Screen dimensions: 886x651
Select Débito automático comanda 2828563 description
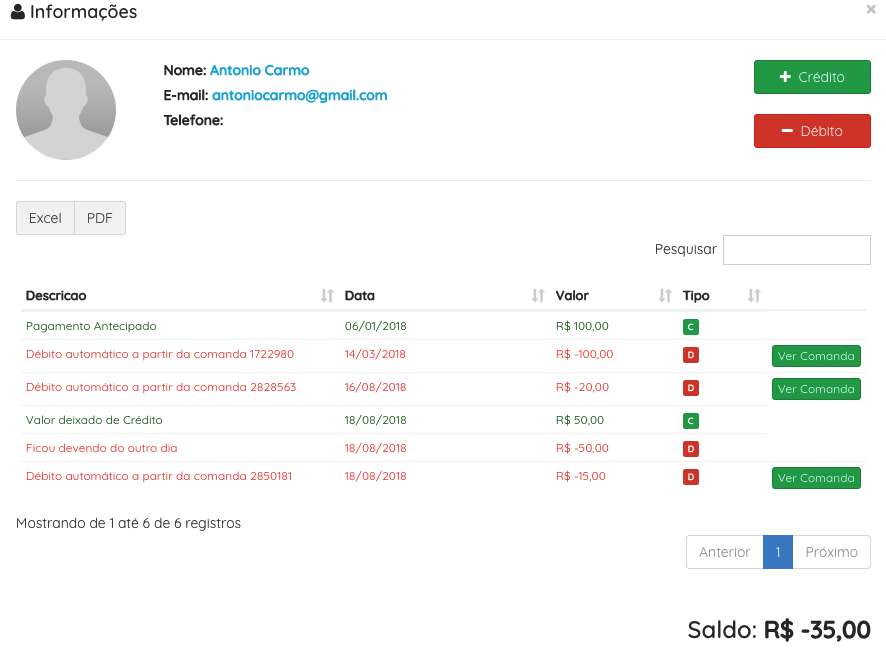(161, 387)
